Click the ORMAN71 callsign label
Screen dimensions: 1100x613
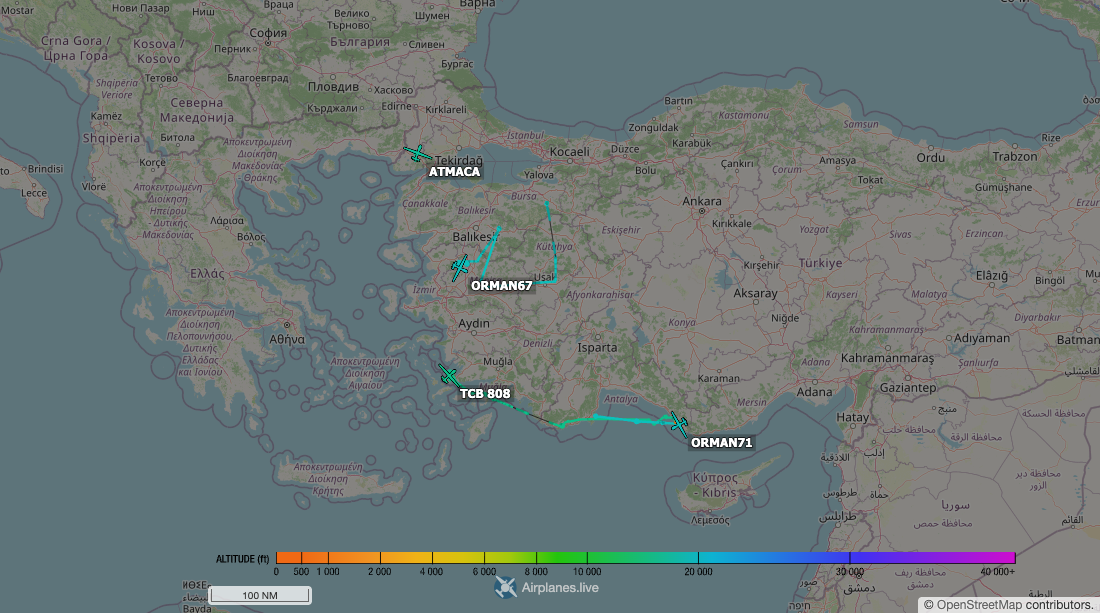click(721, 443)
